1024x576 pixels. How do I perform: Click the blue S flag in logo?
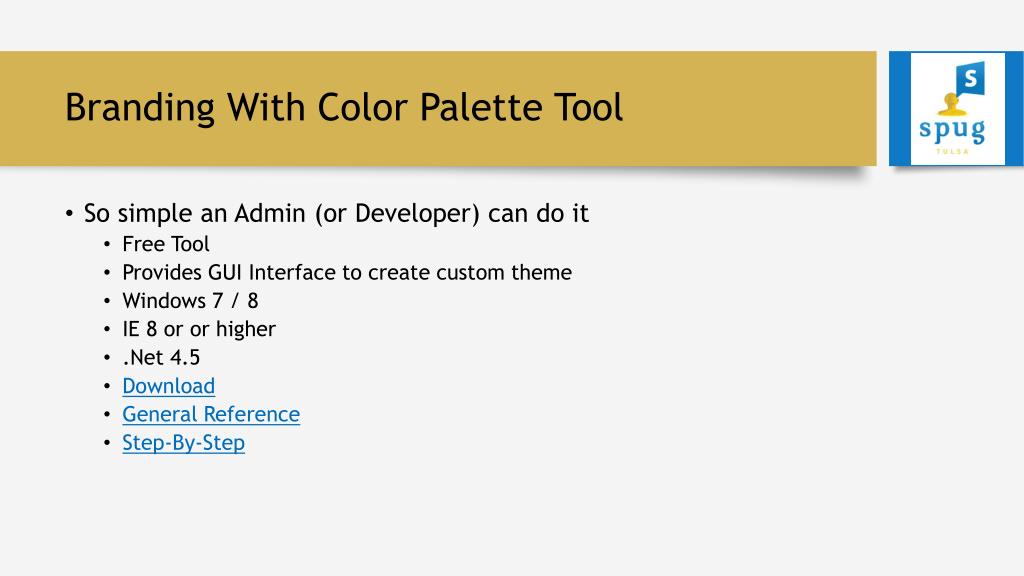(x=970, y=79)
